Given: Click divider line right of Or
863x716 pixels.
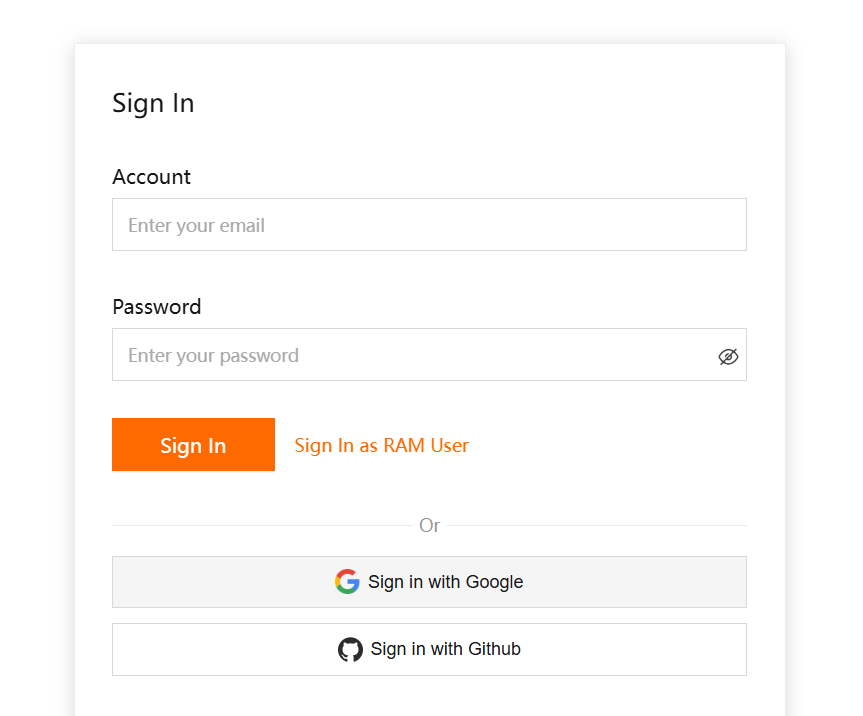Looking at the screenshot, I should (x=600, y=525).
